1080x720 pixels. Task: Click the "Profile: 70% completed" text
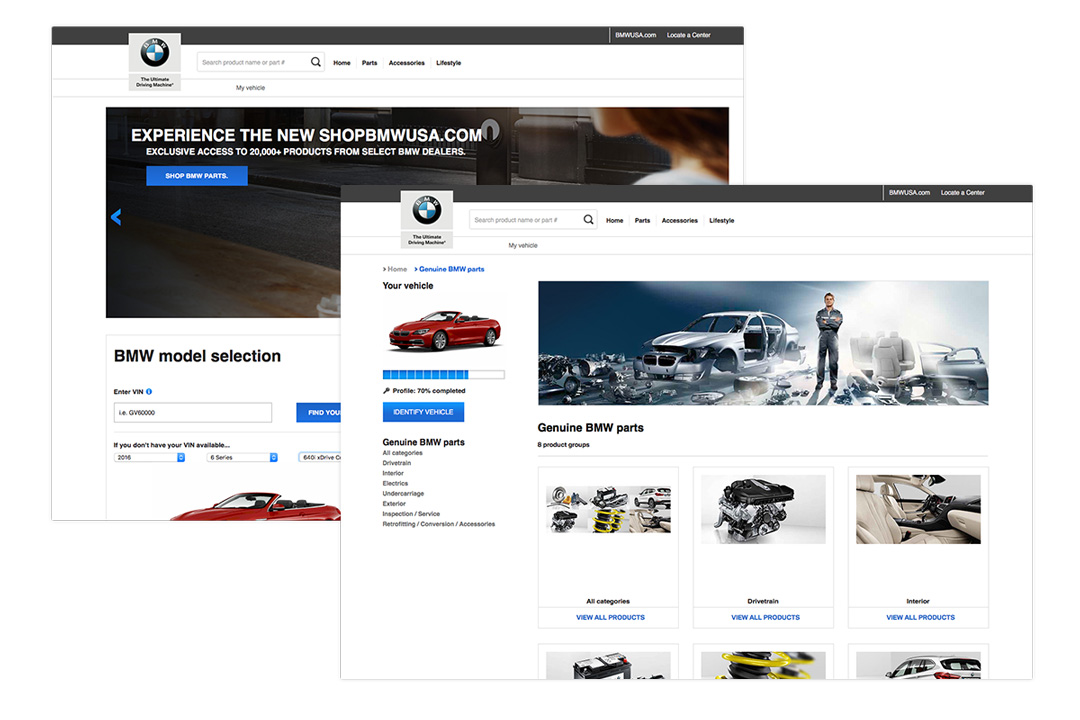[428, 391]
